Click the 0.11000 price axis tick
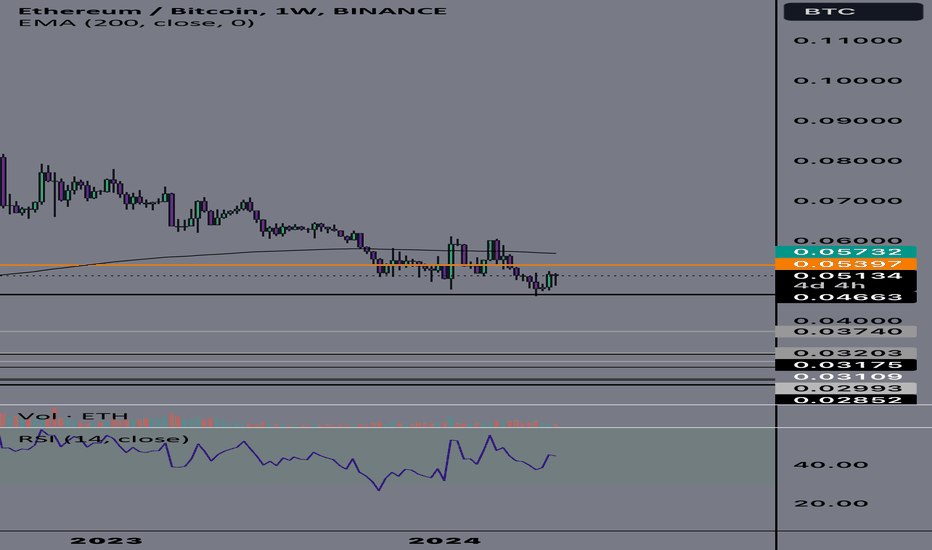 click(848, 40)
